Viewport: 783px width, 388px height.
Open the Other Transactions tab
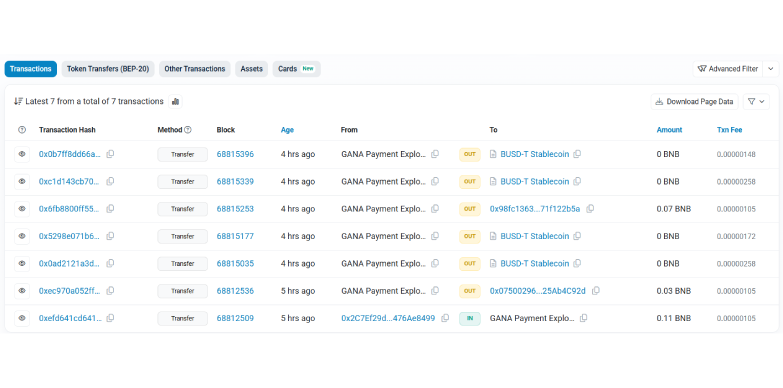tap(195, 69)
